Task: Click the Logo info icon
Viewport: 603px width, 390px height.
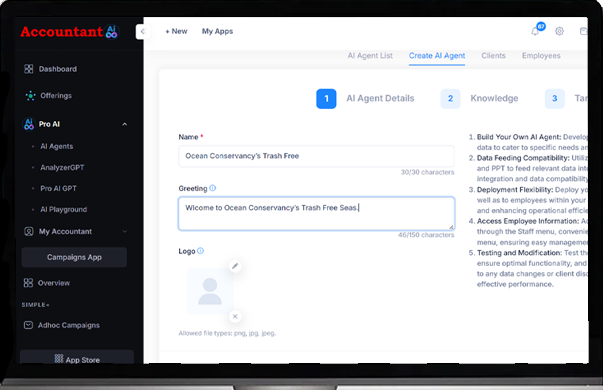Action: click(200, 251)
